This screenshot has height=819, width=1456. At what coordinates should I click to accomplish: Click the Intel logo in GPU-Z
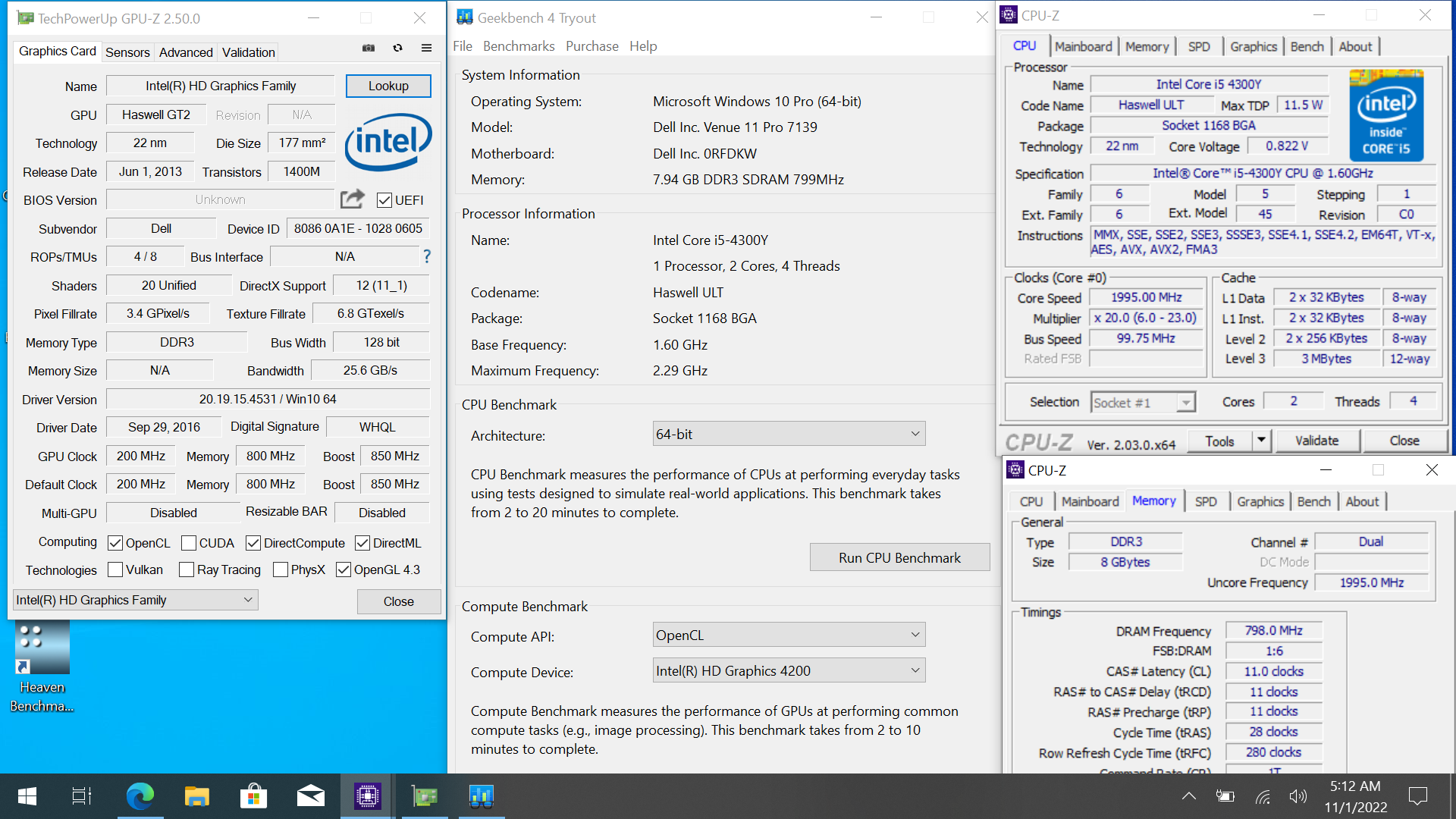click(x=388, y=142)
